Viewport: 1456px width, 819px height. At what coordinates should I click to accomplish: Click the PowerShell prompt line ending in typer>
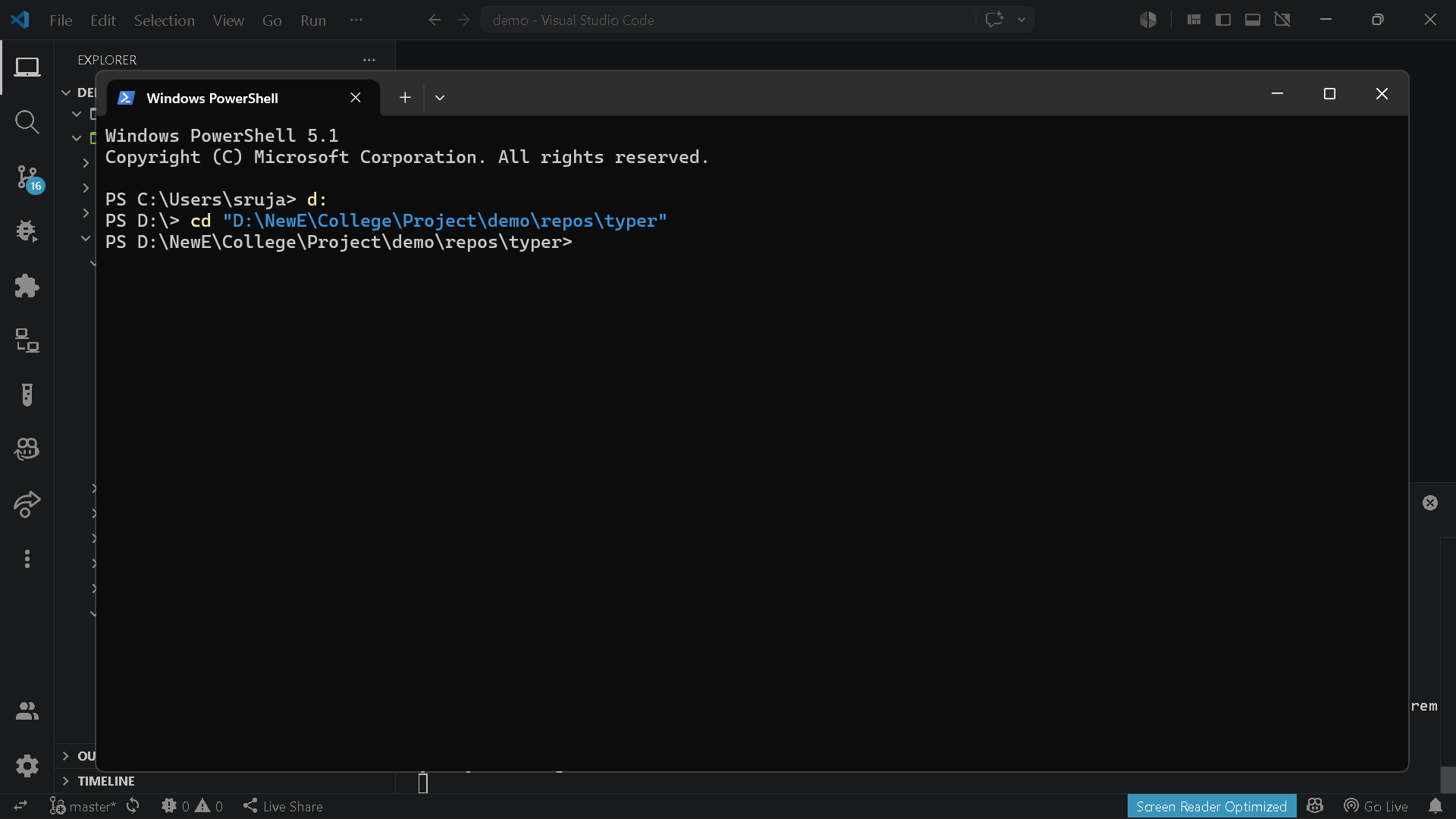[339, 242]
